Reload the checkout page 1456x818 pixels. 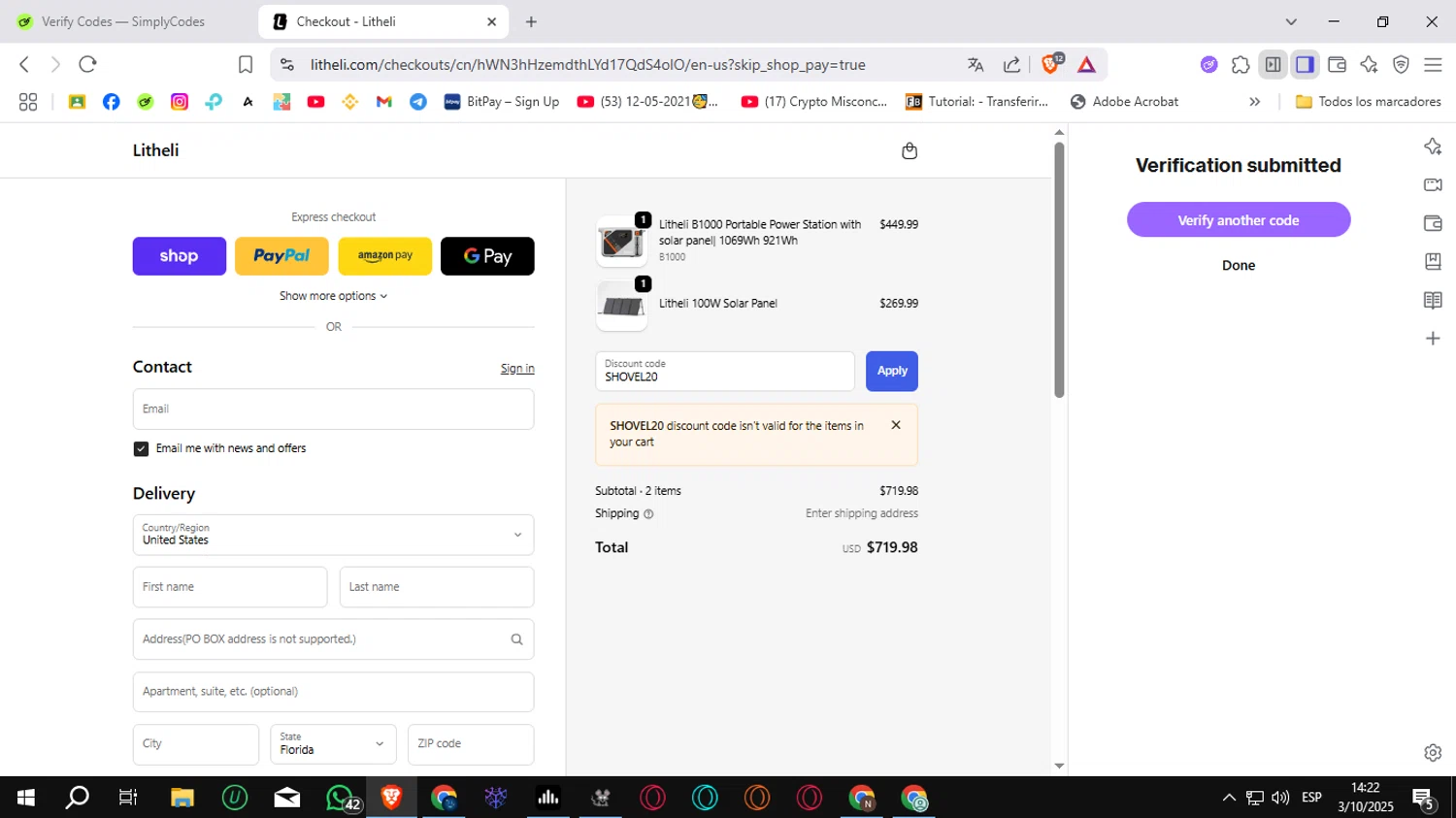(87, 64)
